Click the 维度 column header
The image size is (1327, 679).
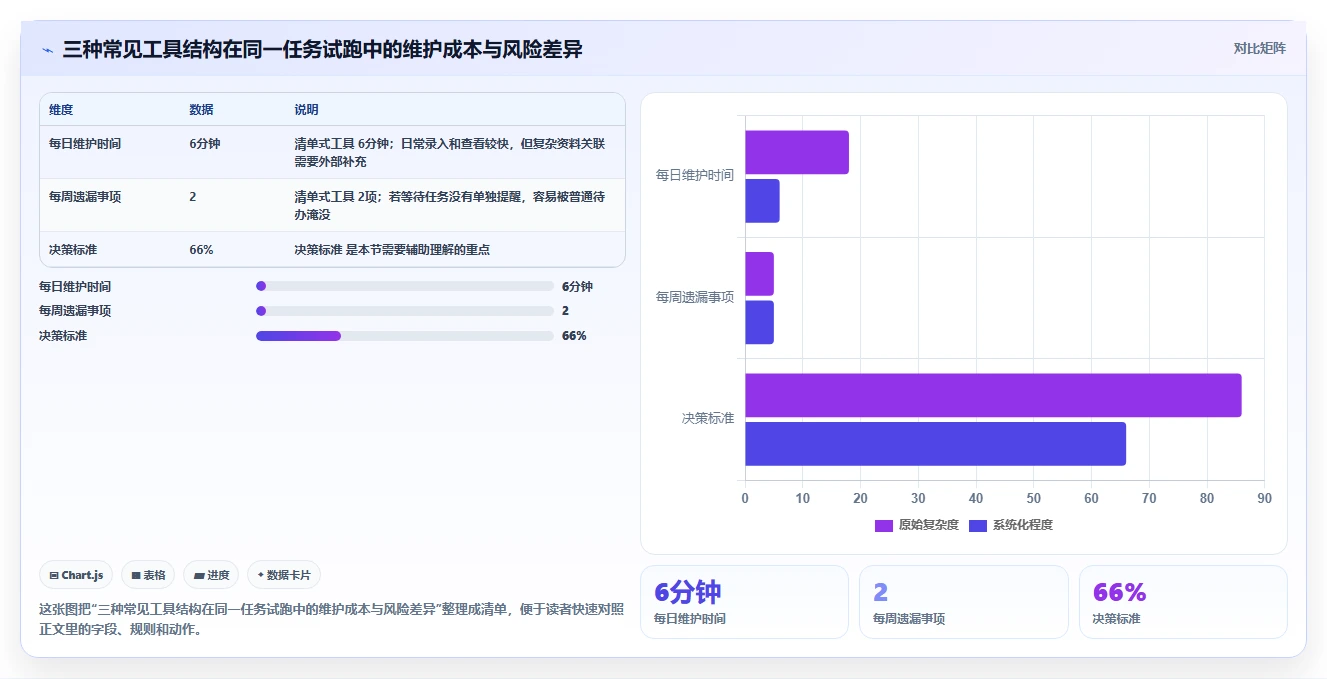(x=61, y=110)
